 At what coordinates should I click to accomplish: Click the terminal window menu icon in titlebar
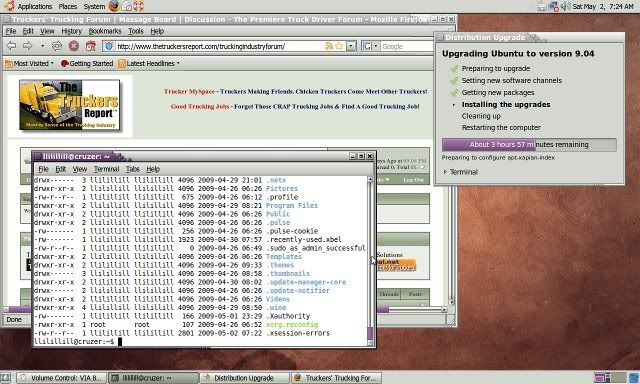point(38,156)
